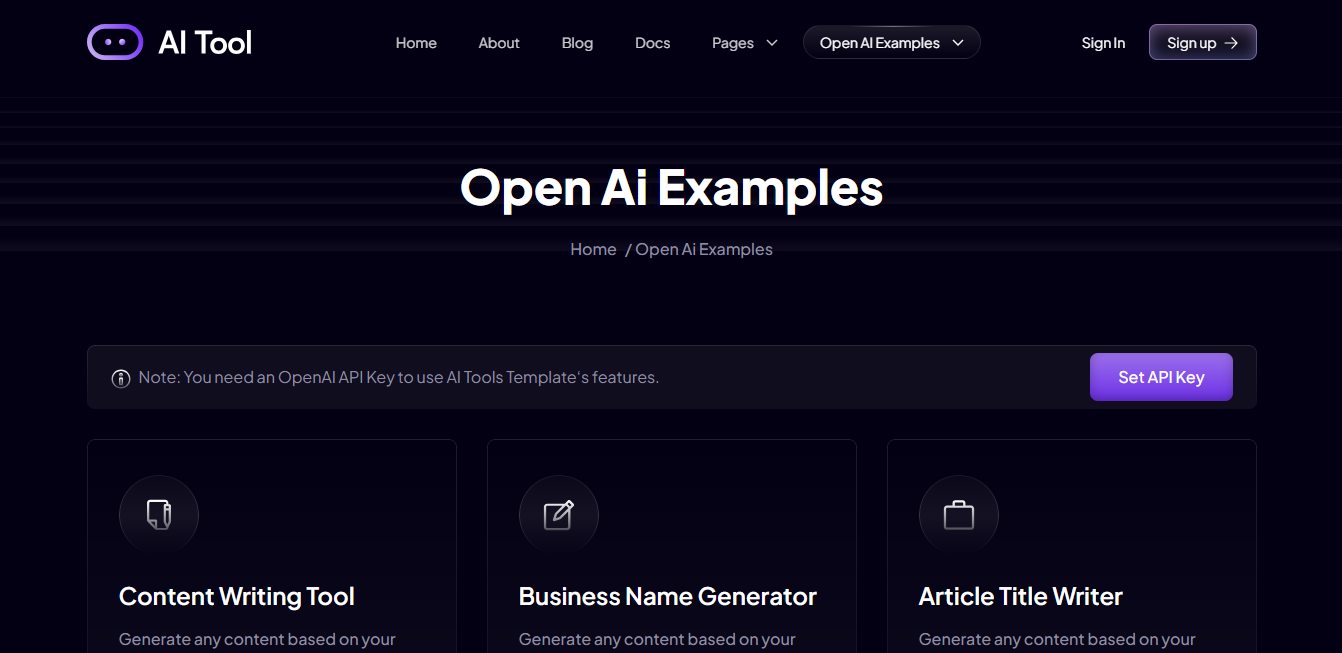Screen dimensions: 1342x653
Task: Open the Business Name Generator card title
Action: (x=668, y=597)
